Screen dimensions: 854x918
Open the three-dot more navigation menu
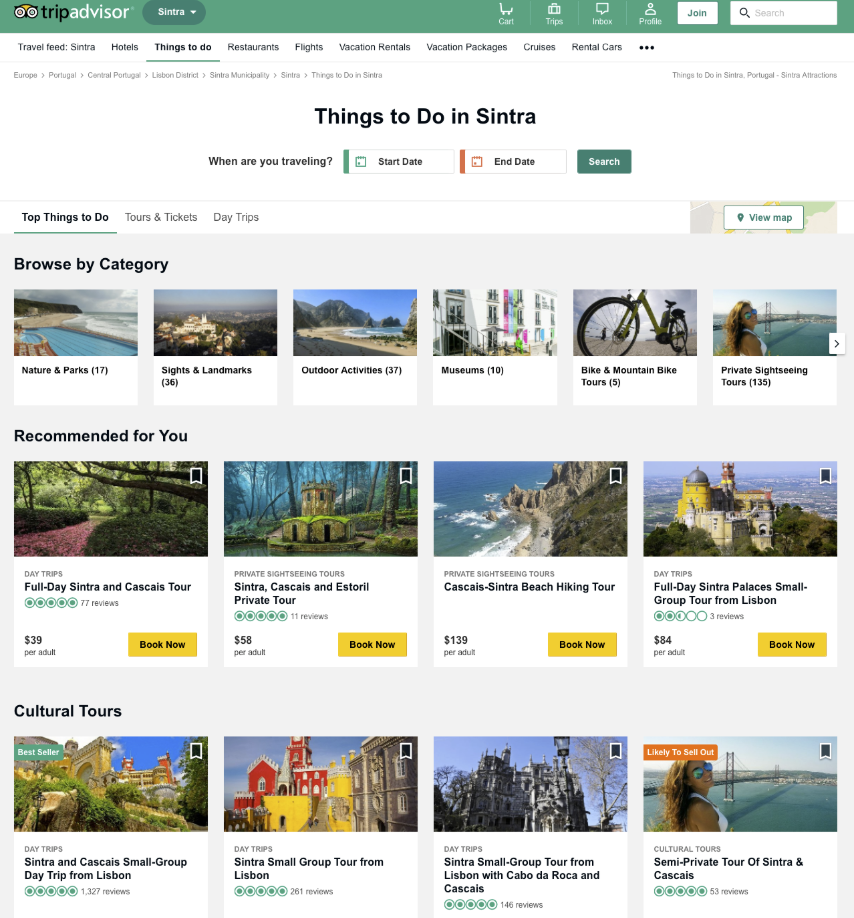tap(646, 47)
